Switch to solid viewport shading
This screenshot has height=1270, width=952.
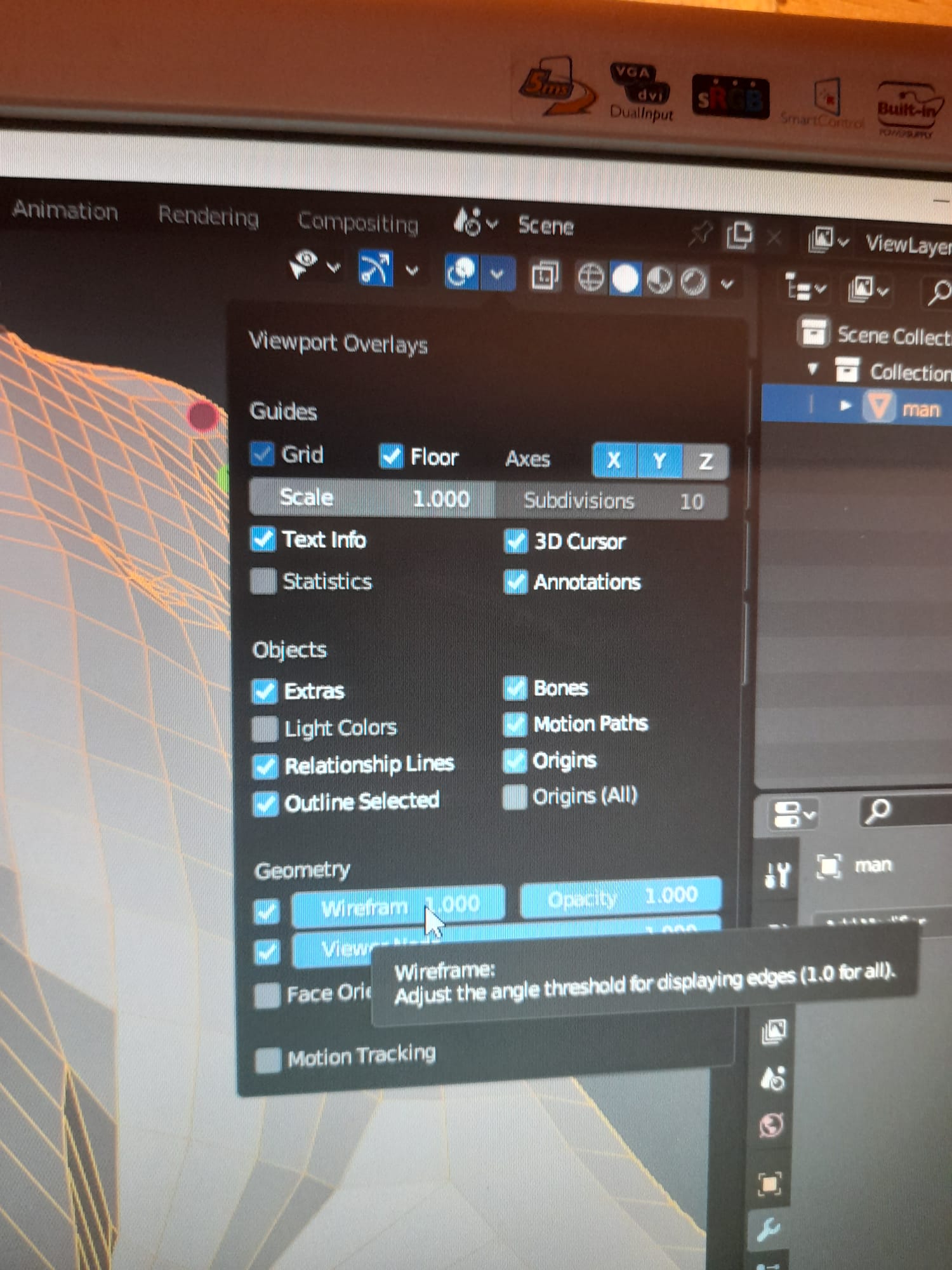625,279
